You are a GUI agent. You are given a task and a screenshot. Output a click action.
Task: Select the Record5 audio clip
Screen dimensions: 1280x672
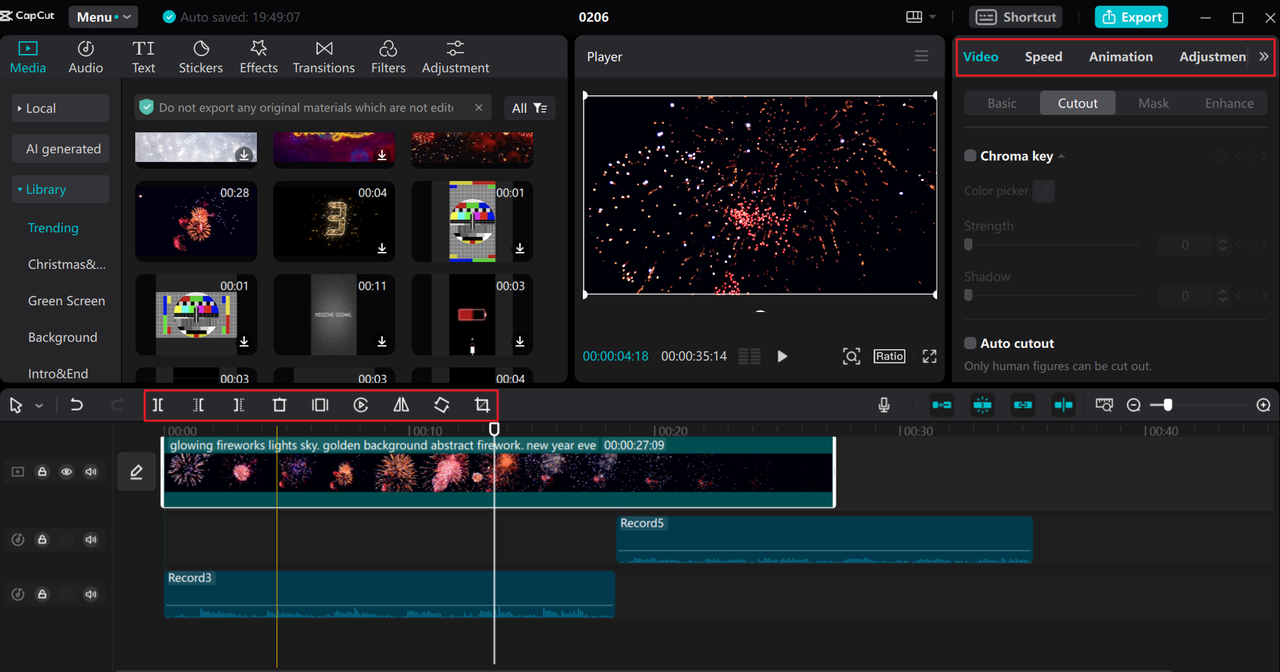point(825,540)
